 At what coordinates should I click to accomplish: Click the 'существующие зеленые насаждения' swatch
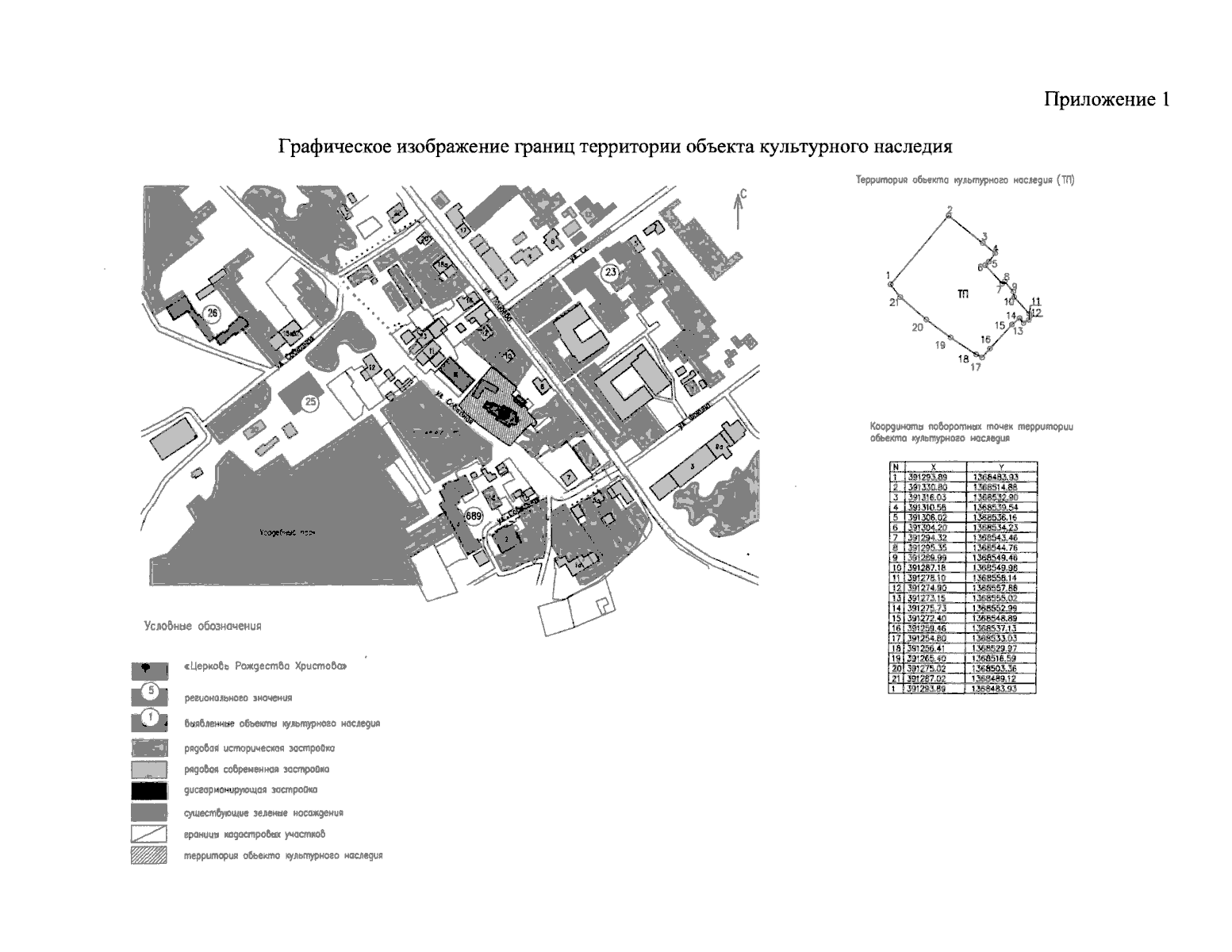pyautogui.click(x=149, y=812)
